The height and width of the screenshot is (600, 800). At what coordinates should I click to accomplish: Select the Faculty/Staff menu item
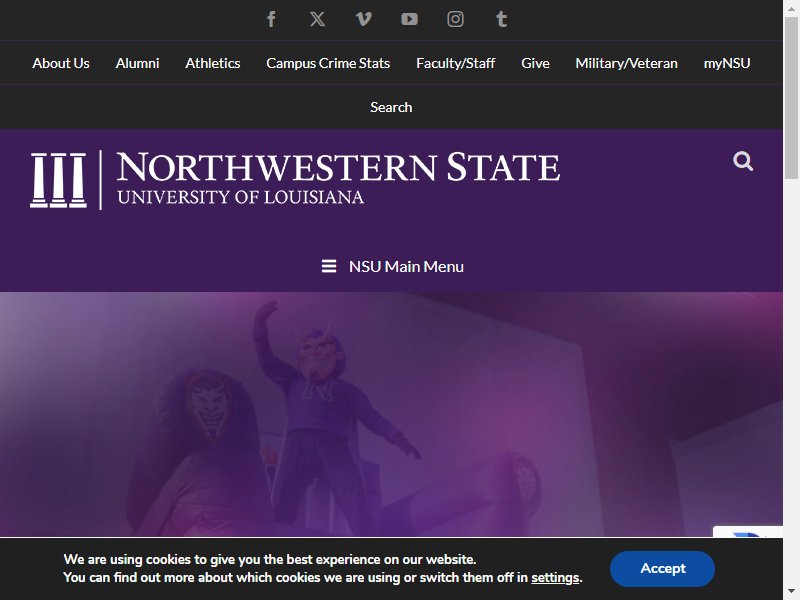click(456, 63)
